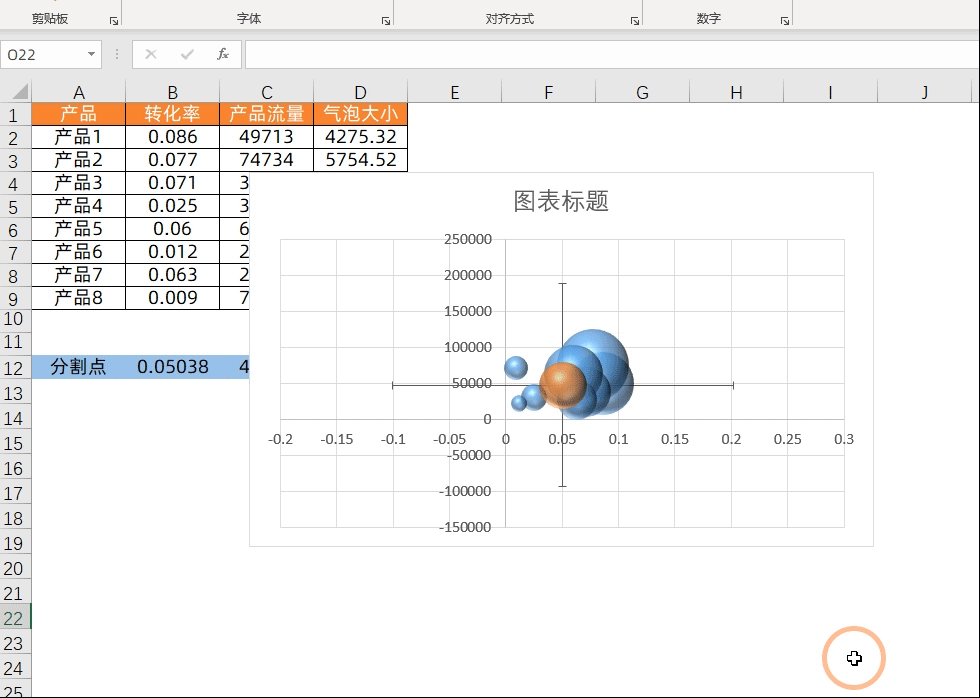Open the 字体 settings dialog launcher
This screenshot has width=980, height=698.
(386, 20)
